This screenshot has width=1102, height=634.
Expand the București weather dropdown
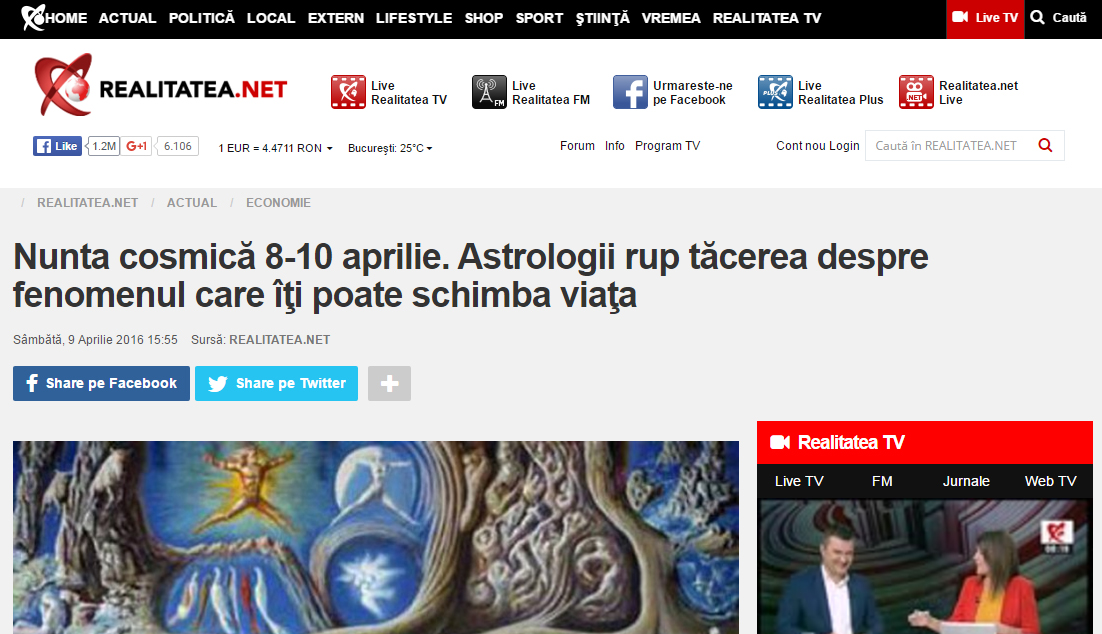click(390, 148)
